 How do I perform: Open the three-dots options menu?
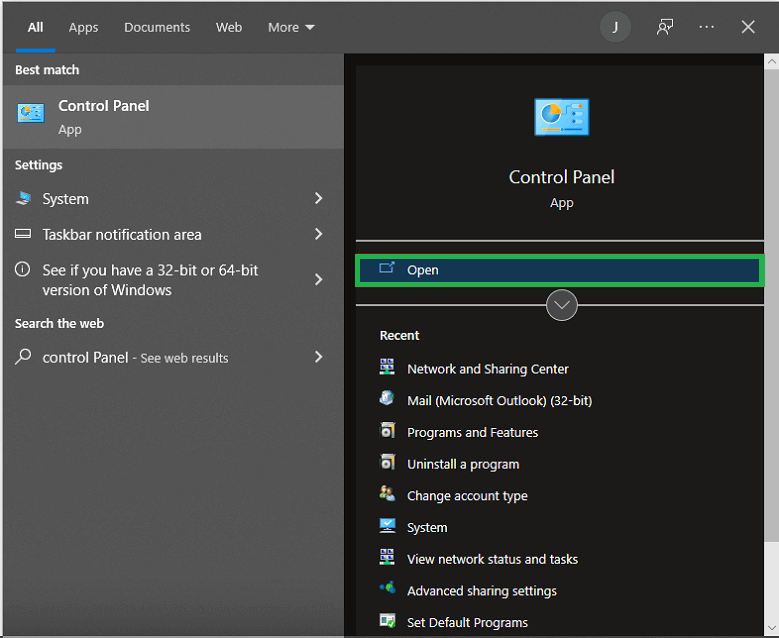tap(706, 27)
